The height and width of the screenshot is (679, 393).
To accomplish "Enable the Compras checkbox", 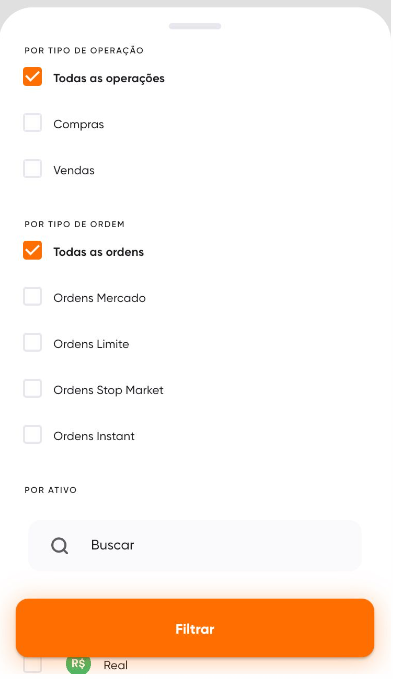I will click(32, 123).
